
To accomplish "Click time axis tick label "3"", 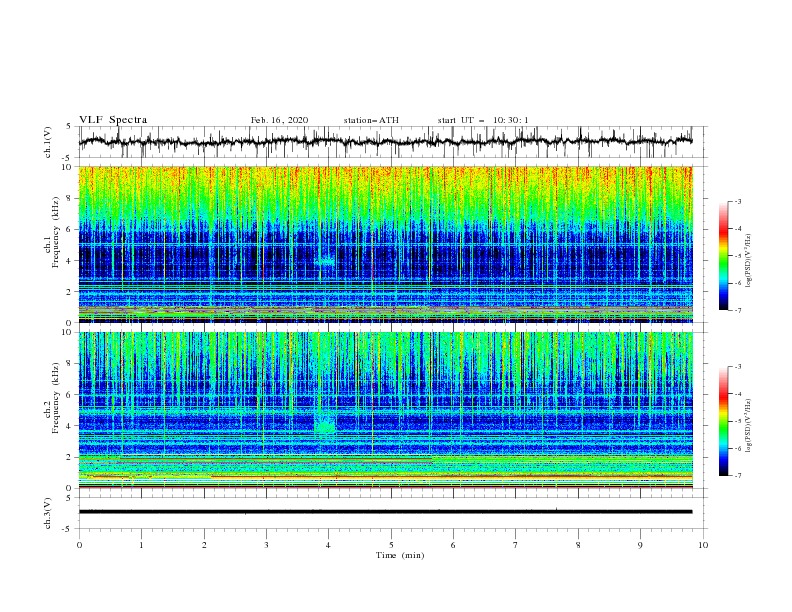I will [x=266, y=545].
